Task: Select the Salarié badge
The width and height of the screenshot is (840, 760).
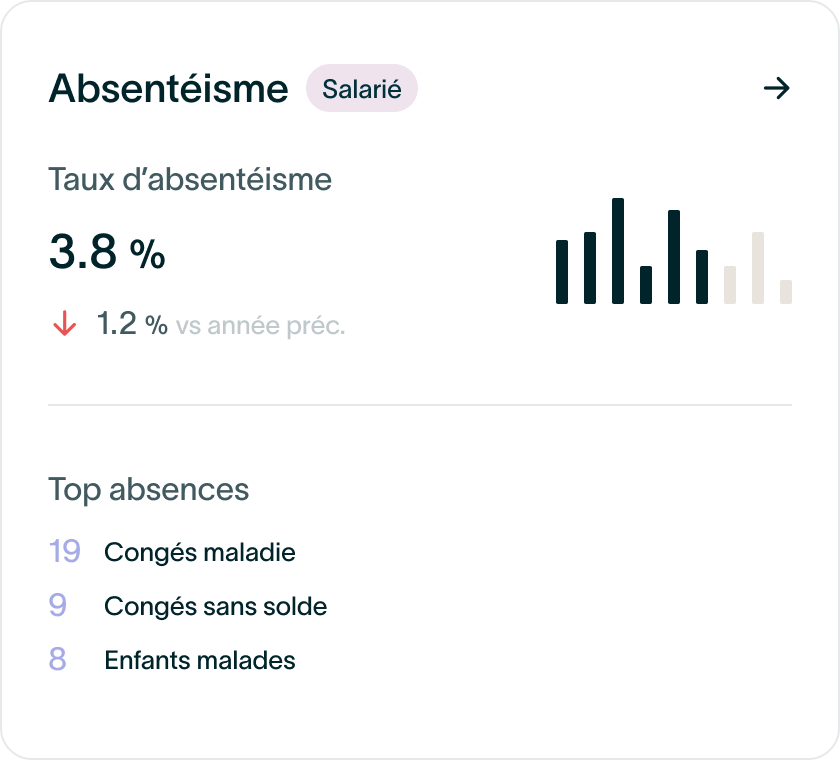Action: [362, 88]
